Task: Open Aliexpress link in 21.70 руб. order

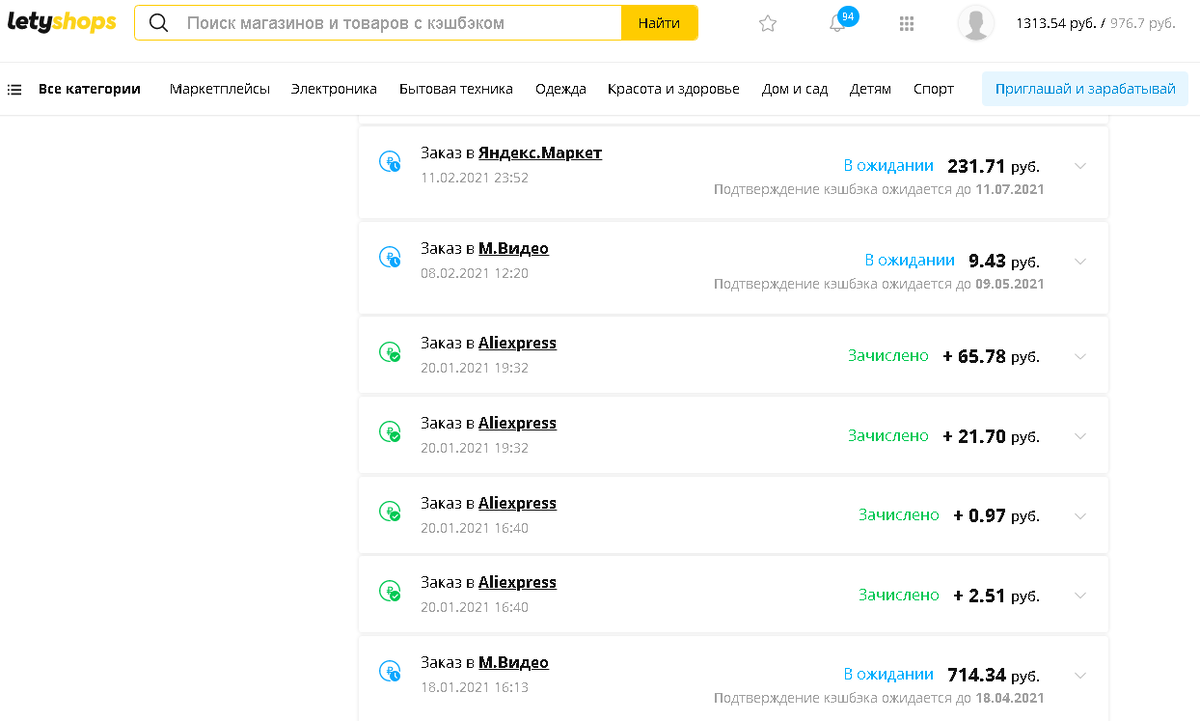Action: tap(517, 423)
